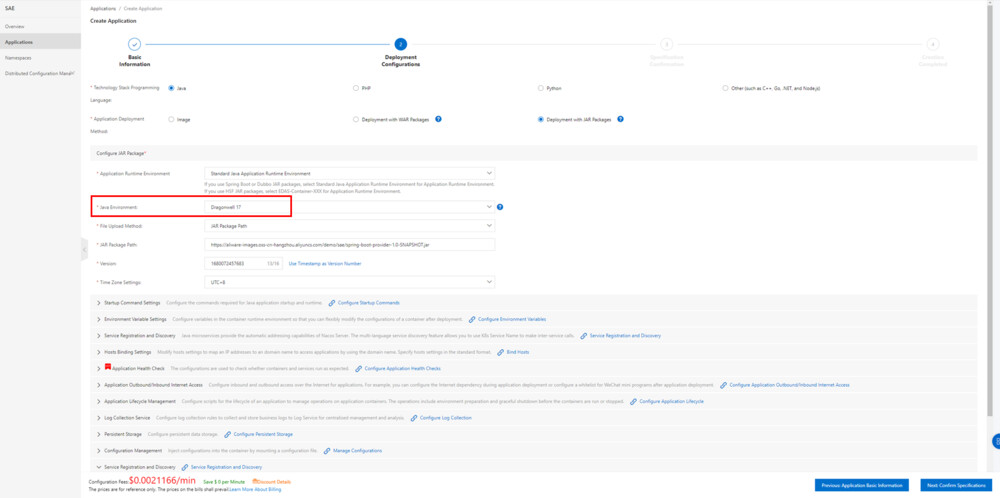The image size is (1000, 498).
Task: Select PHP as programming language
Action: coord(356,88)
